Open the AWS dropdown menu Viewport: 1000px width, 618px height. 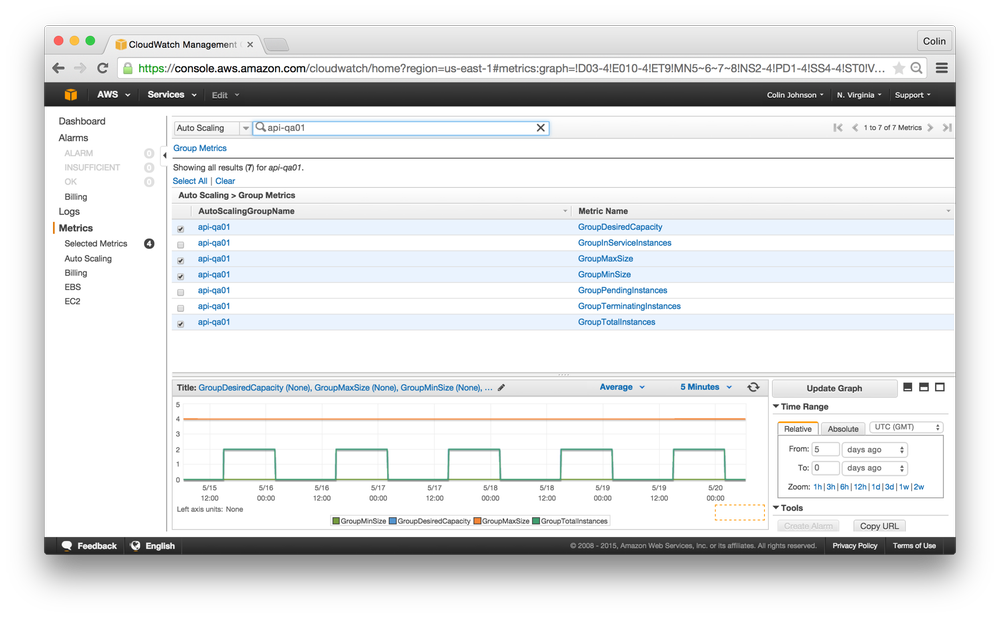coord(114,94)
